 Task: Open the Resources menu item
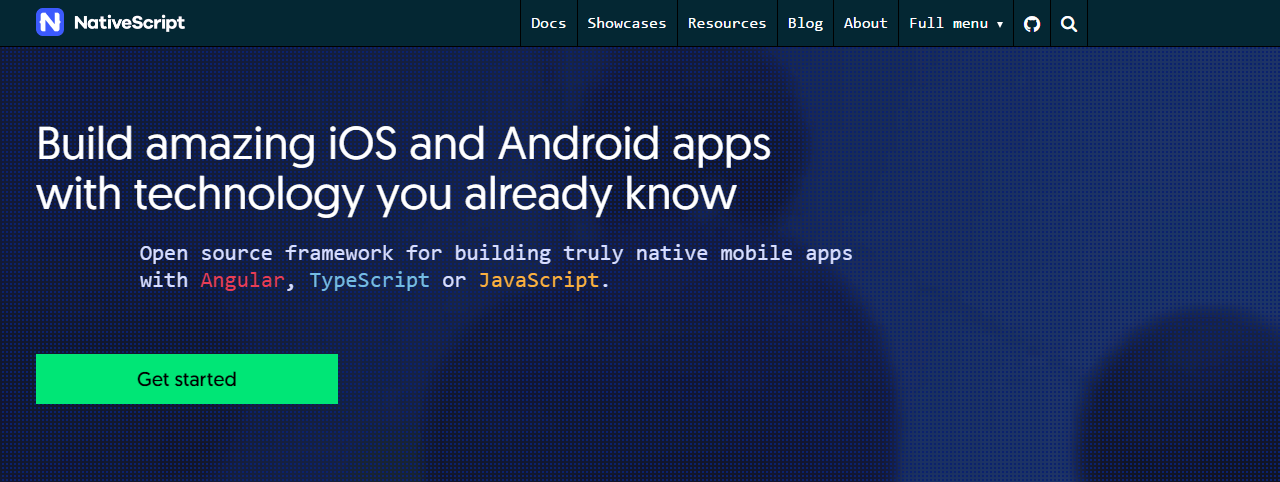point(727,23)
